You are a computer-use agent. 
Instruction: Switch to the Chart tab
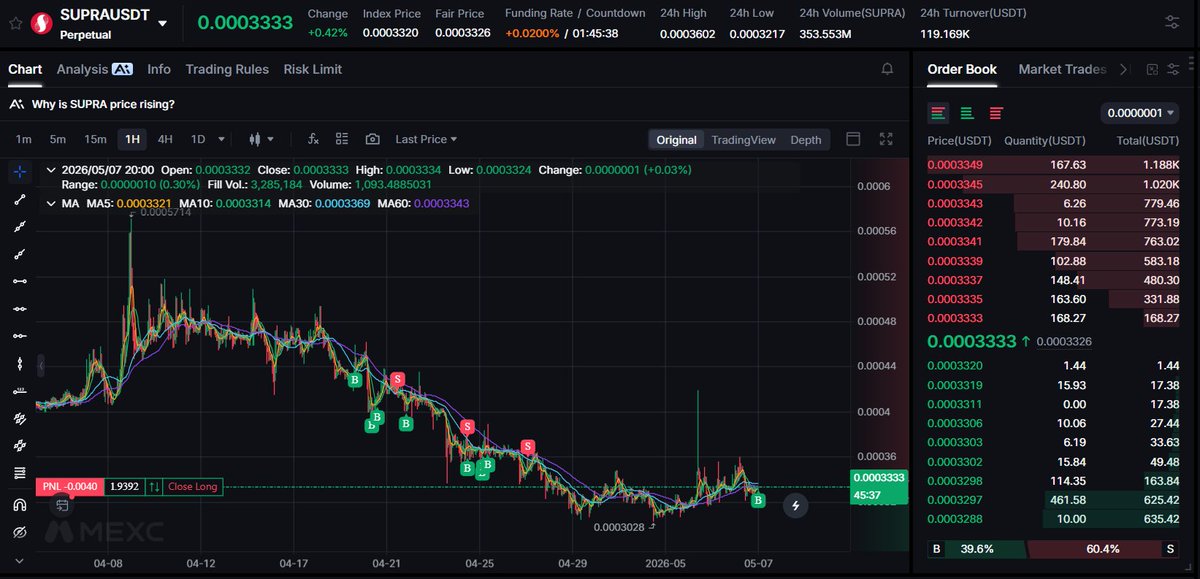pos(25,69)
